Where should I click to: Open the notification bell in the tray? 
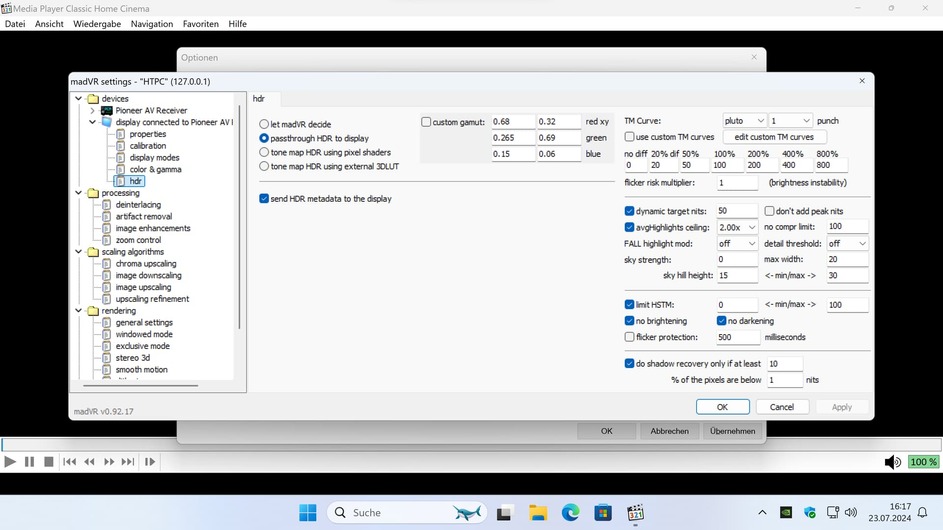click(923, 513)
